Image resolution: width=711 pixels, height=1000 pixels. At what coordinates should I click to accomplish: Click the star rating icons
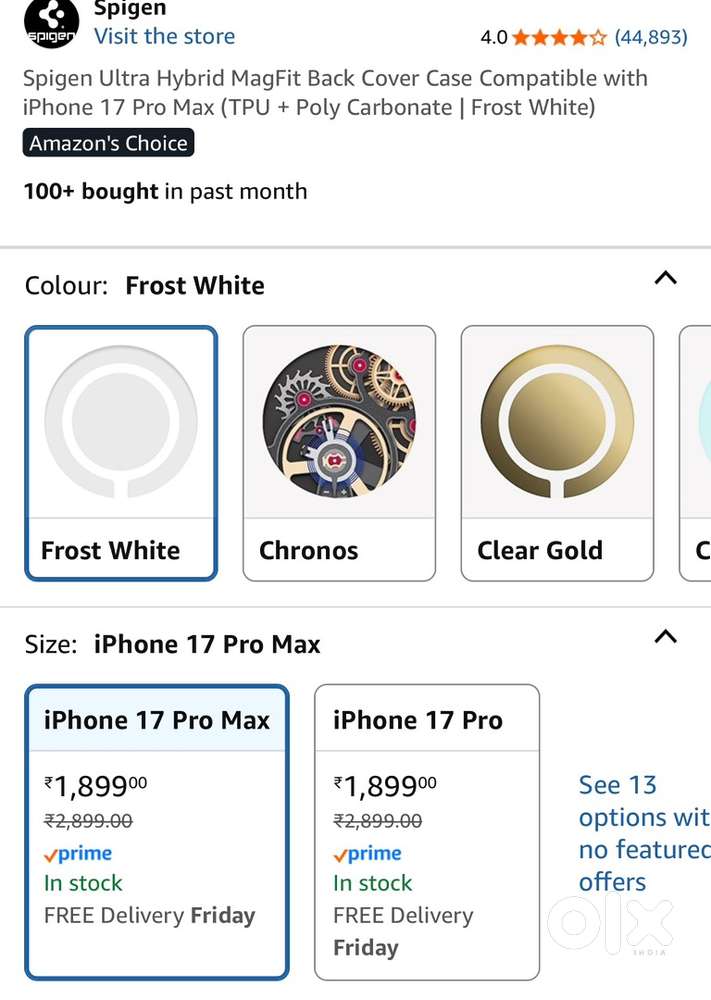(x=559, y=38)
